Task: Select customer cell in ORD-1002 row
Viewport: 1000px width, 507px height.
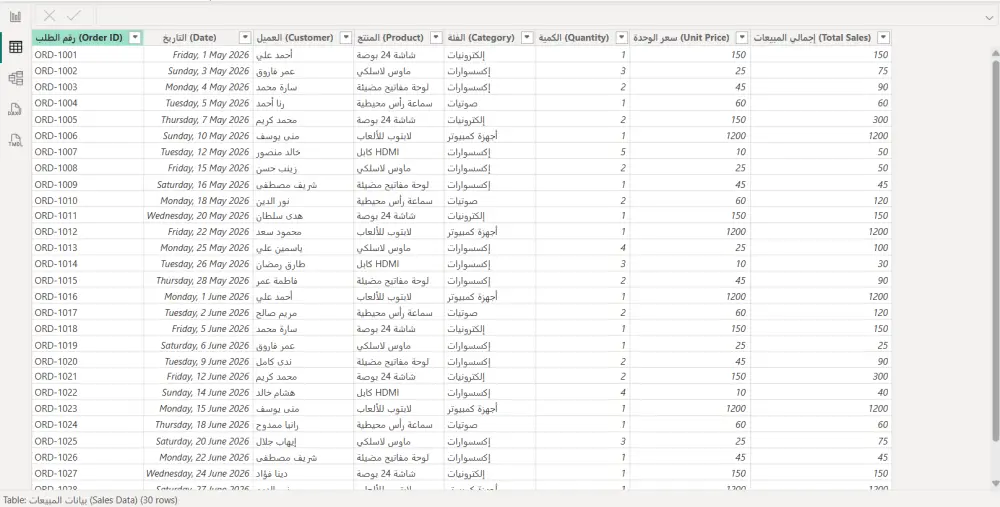Action: (304, 71)
